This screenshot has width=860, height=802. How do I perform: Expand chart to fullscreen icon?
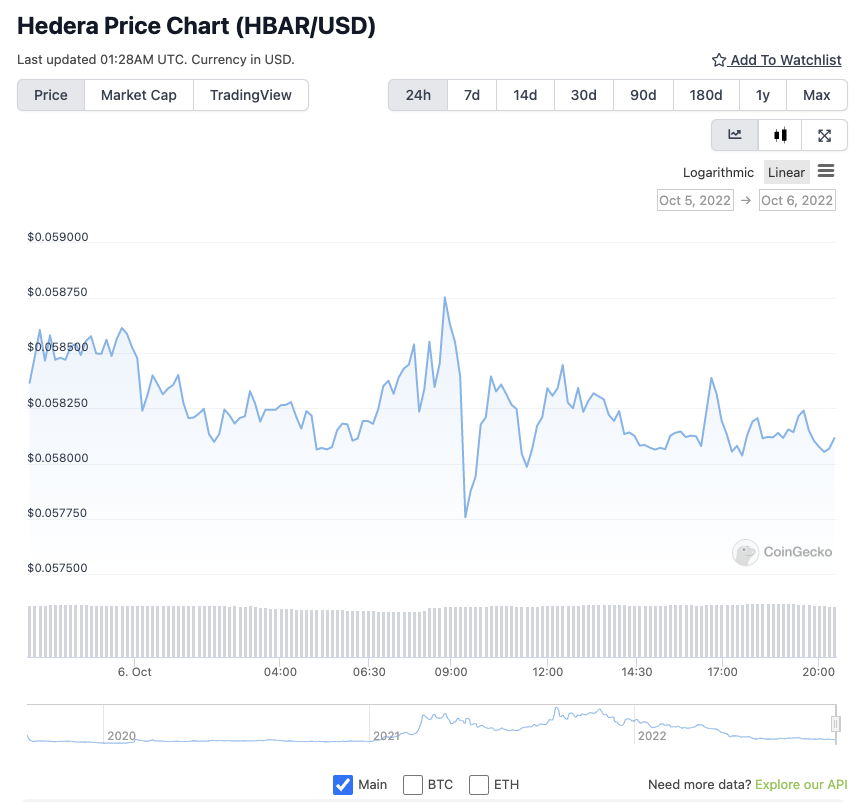coord(824,135)
